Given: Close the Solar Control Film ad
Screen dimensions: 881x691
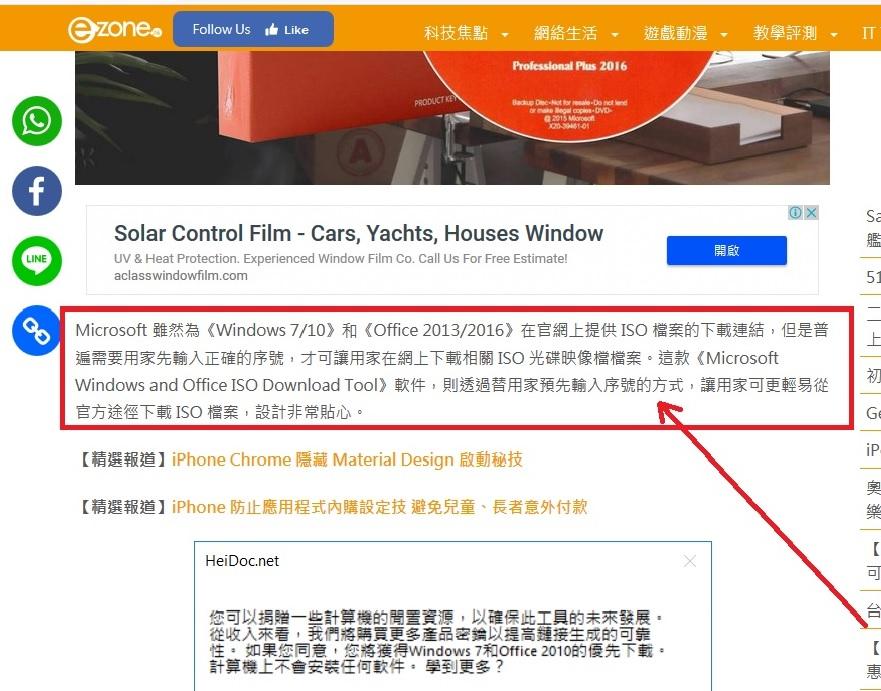Looking at the screenshot, I should click(x=811, y=213).
